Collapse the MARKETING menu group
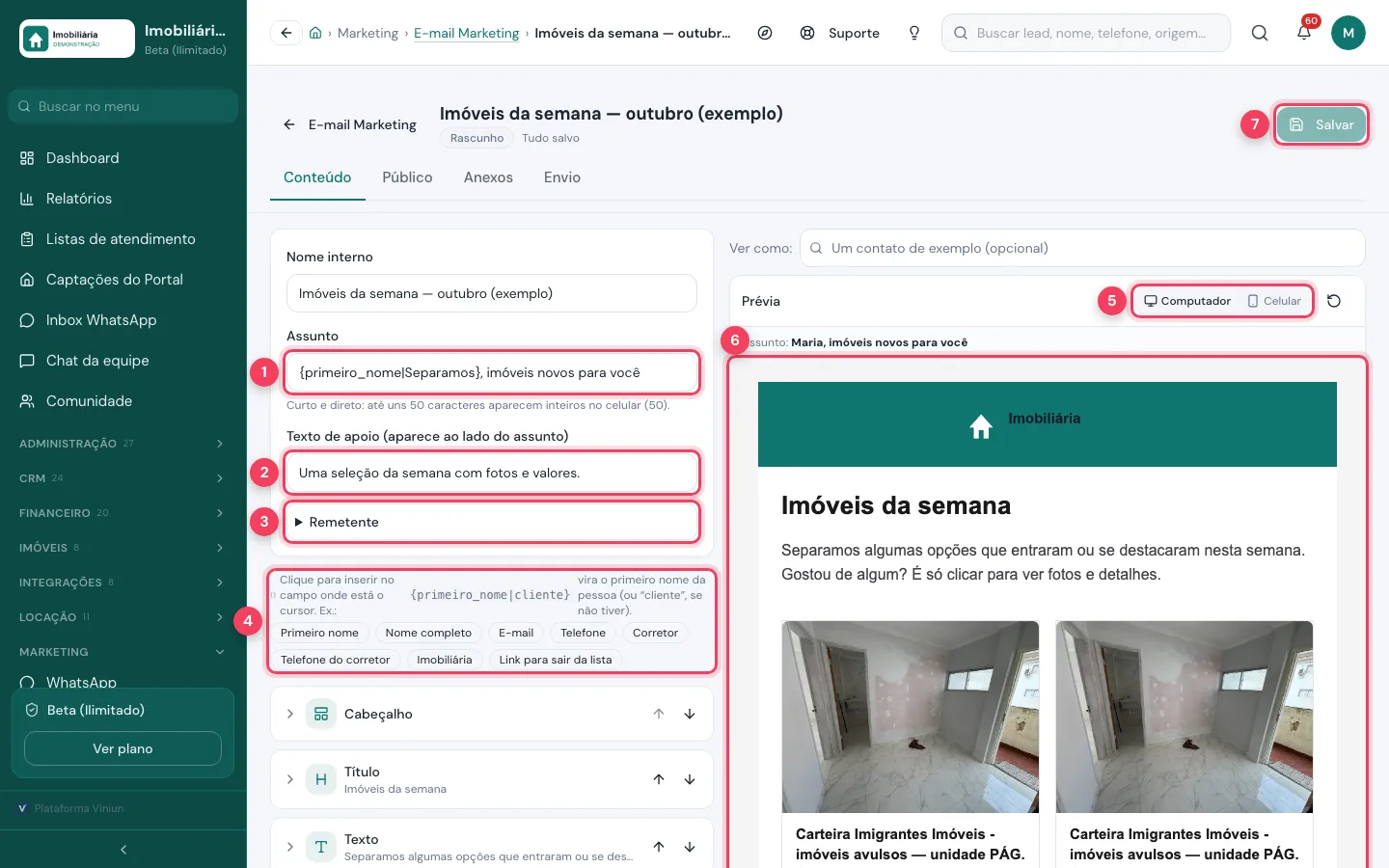 (x=123, y=652)
